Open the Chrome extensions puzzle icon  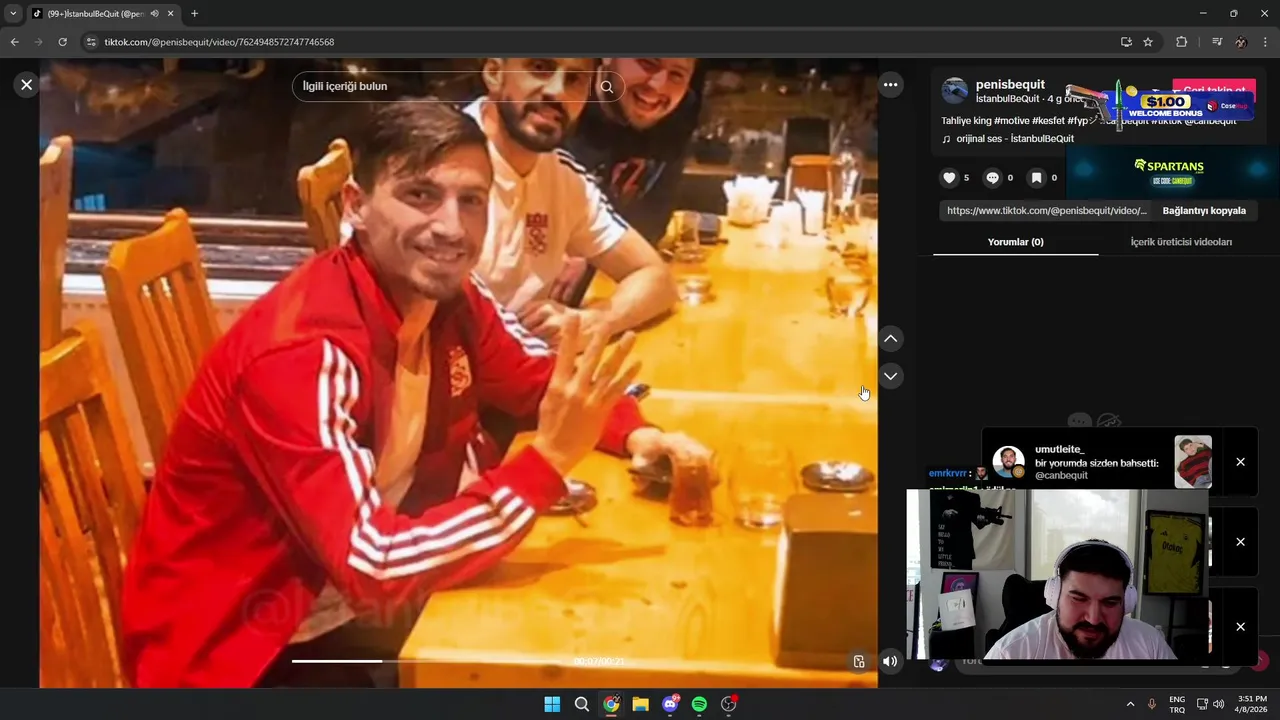(1182, 42)
